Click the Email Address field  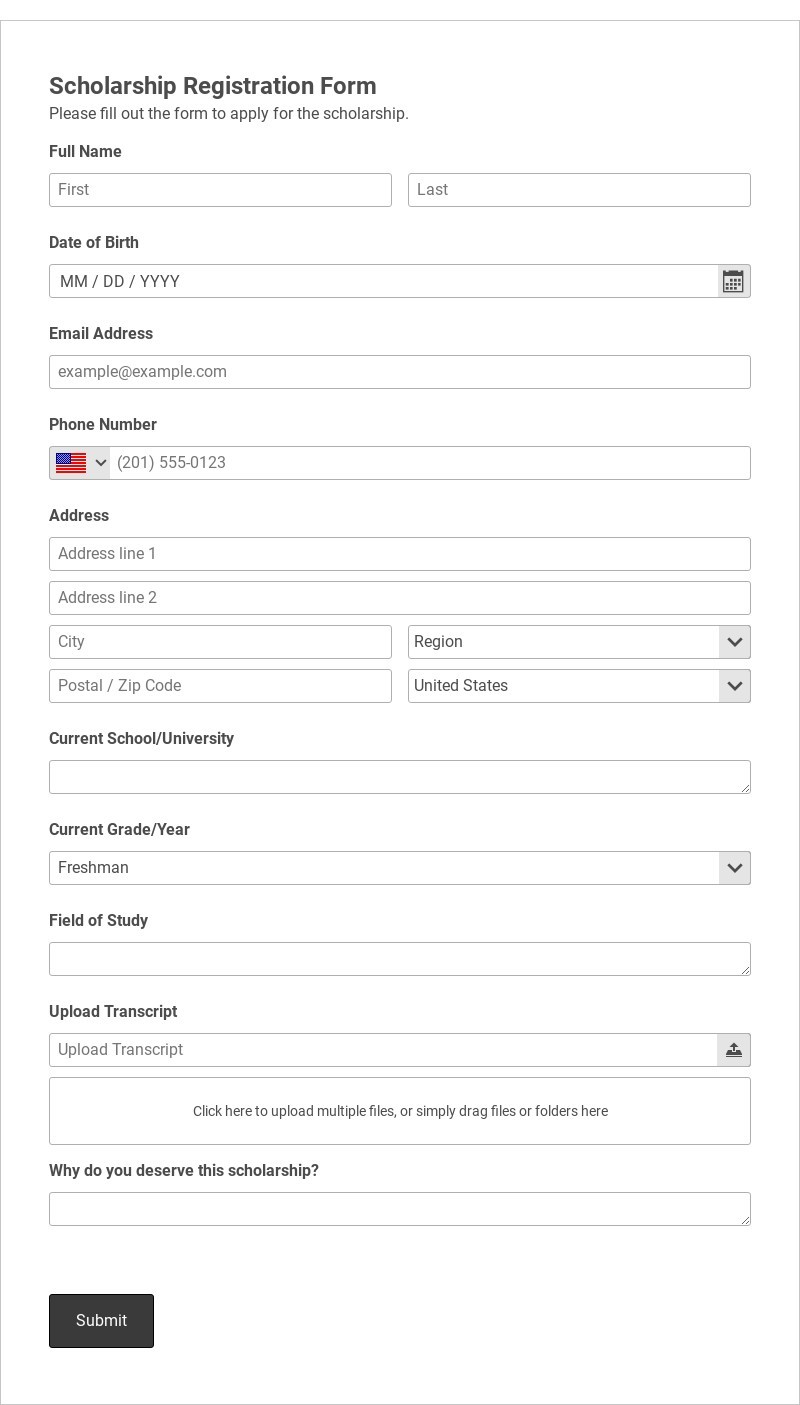(400, 372)
